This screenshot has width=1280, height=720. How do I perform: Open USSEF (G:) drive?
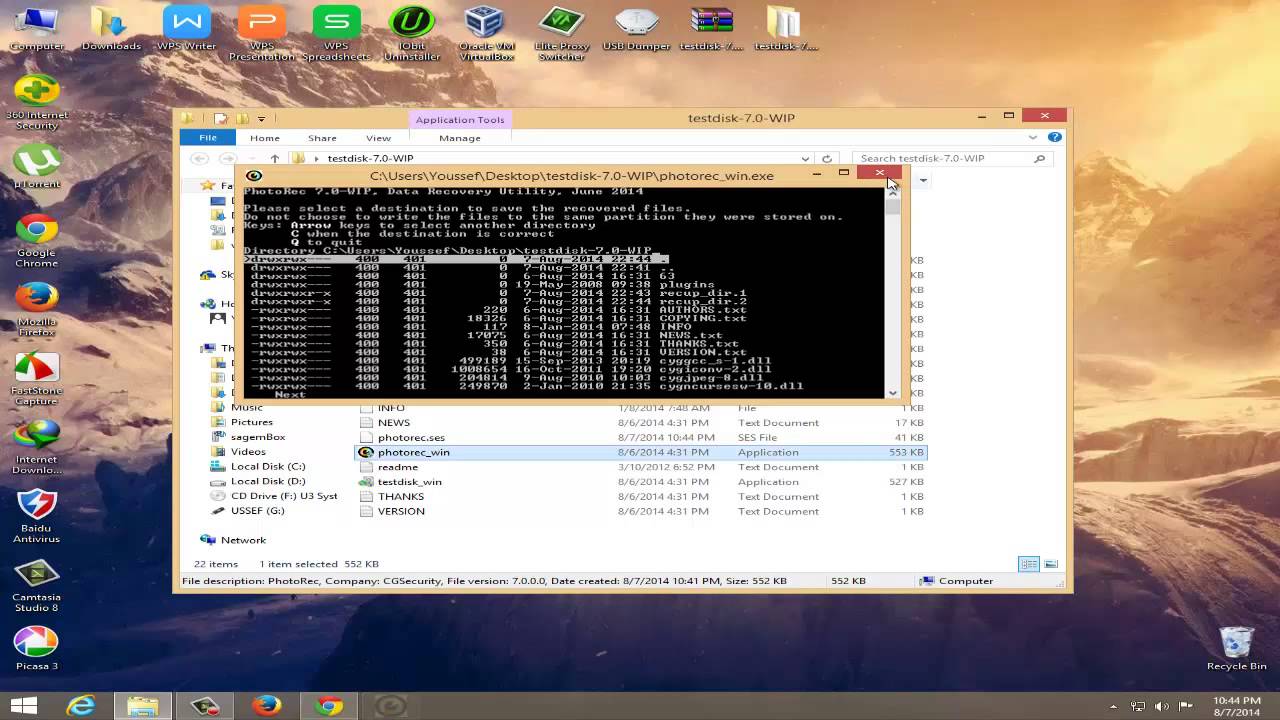point(257,511)
